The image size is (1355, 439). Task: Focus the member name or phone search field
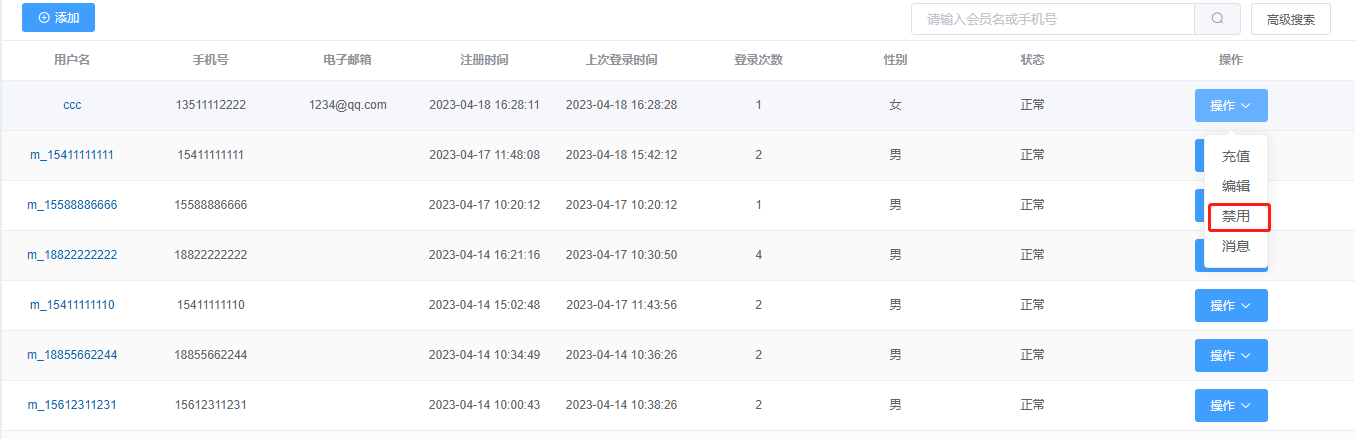(x=1053, y=18)
